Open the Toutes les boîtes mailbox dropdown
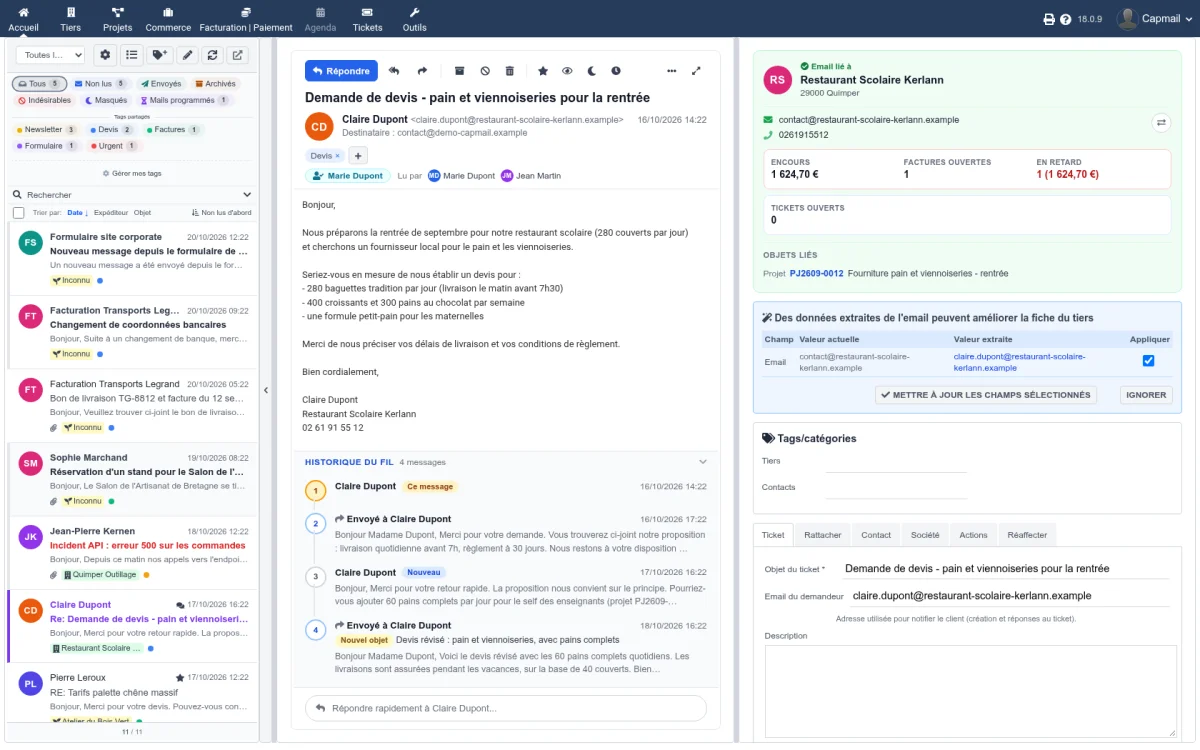This screenshot has height=750, width=1200. tap(50, 55)
